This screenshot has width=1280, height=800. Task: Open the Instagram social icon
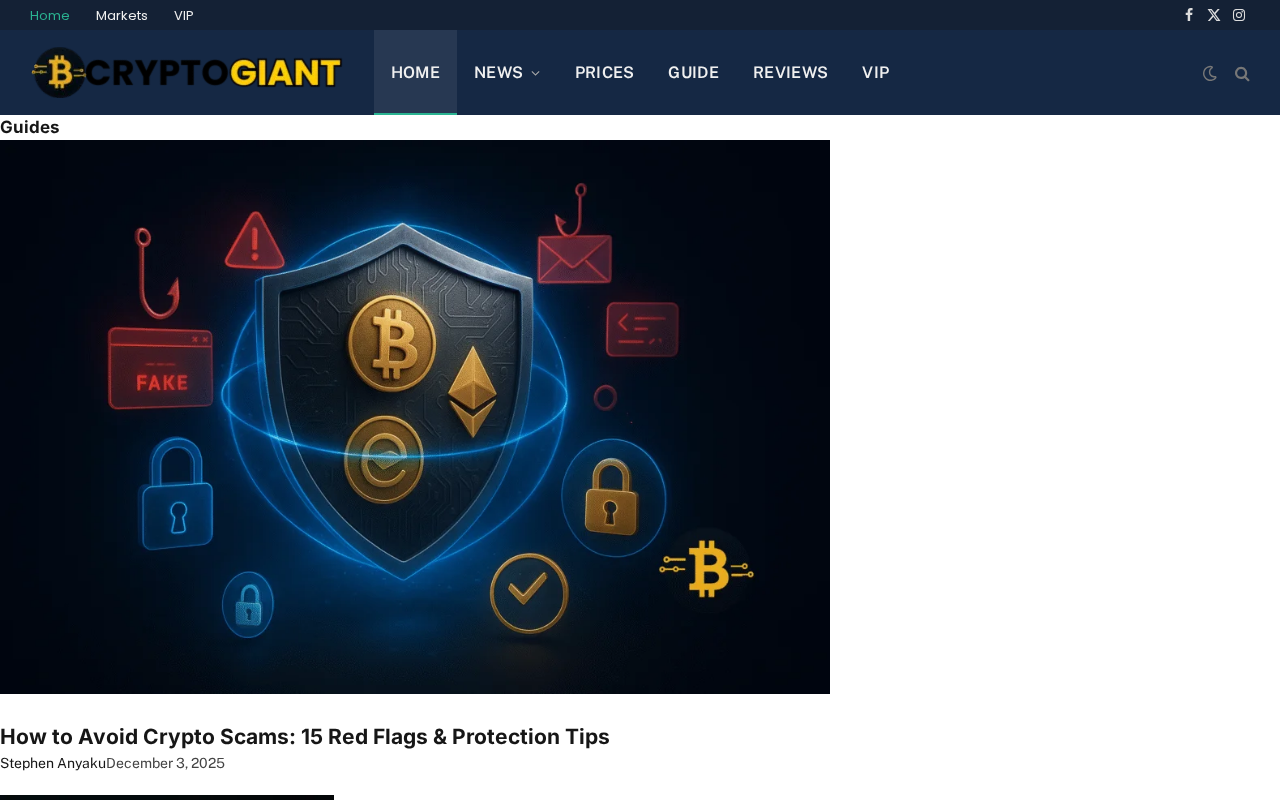(1239, 15)
